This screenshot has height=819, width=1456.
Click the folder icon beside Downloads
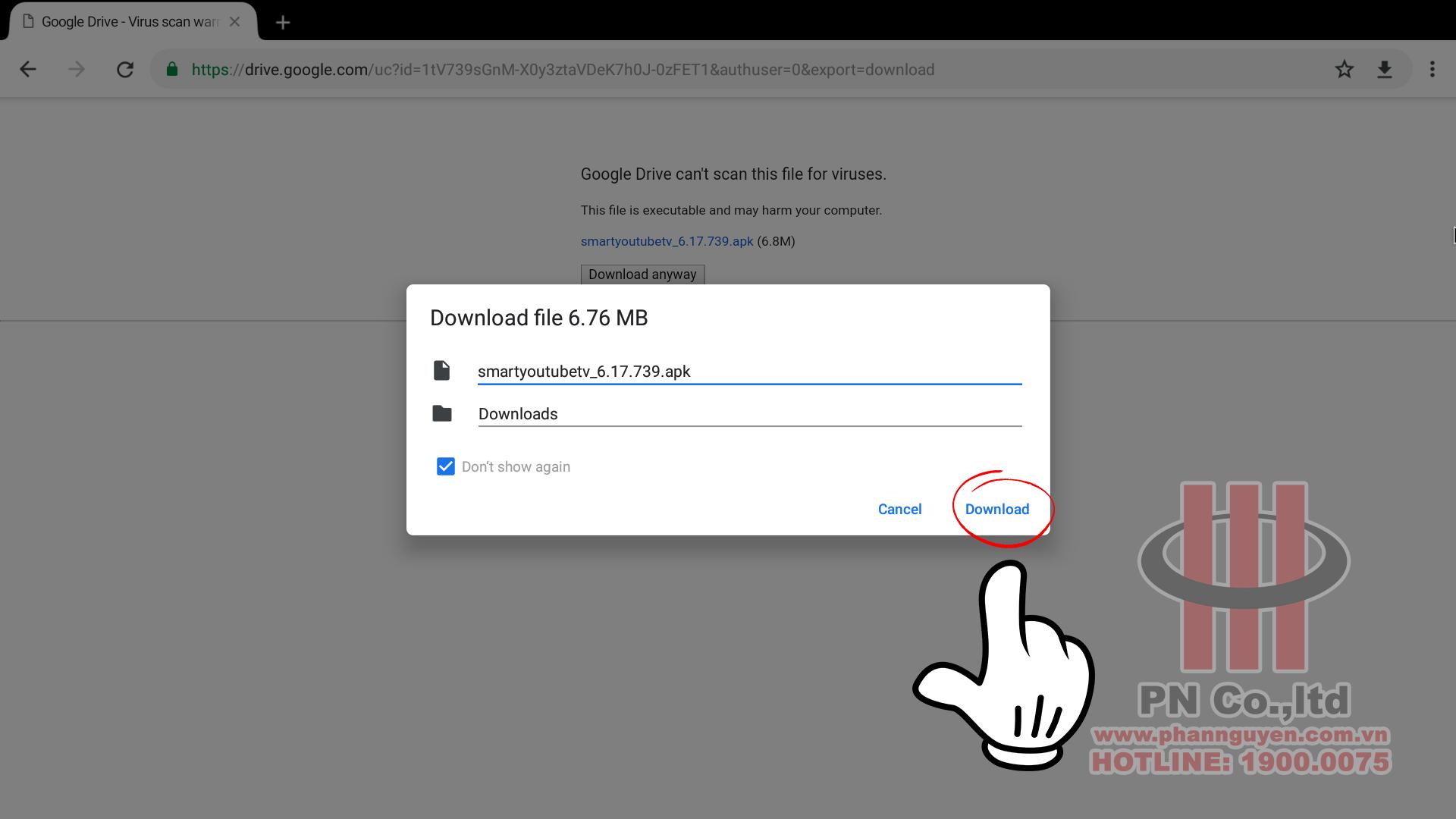point(442,414)
